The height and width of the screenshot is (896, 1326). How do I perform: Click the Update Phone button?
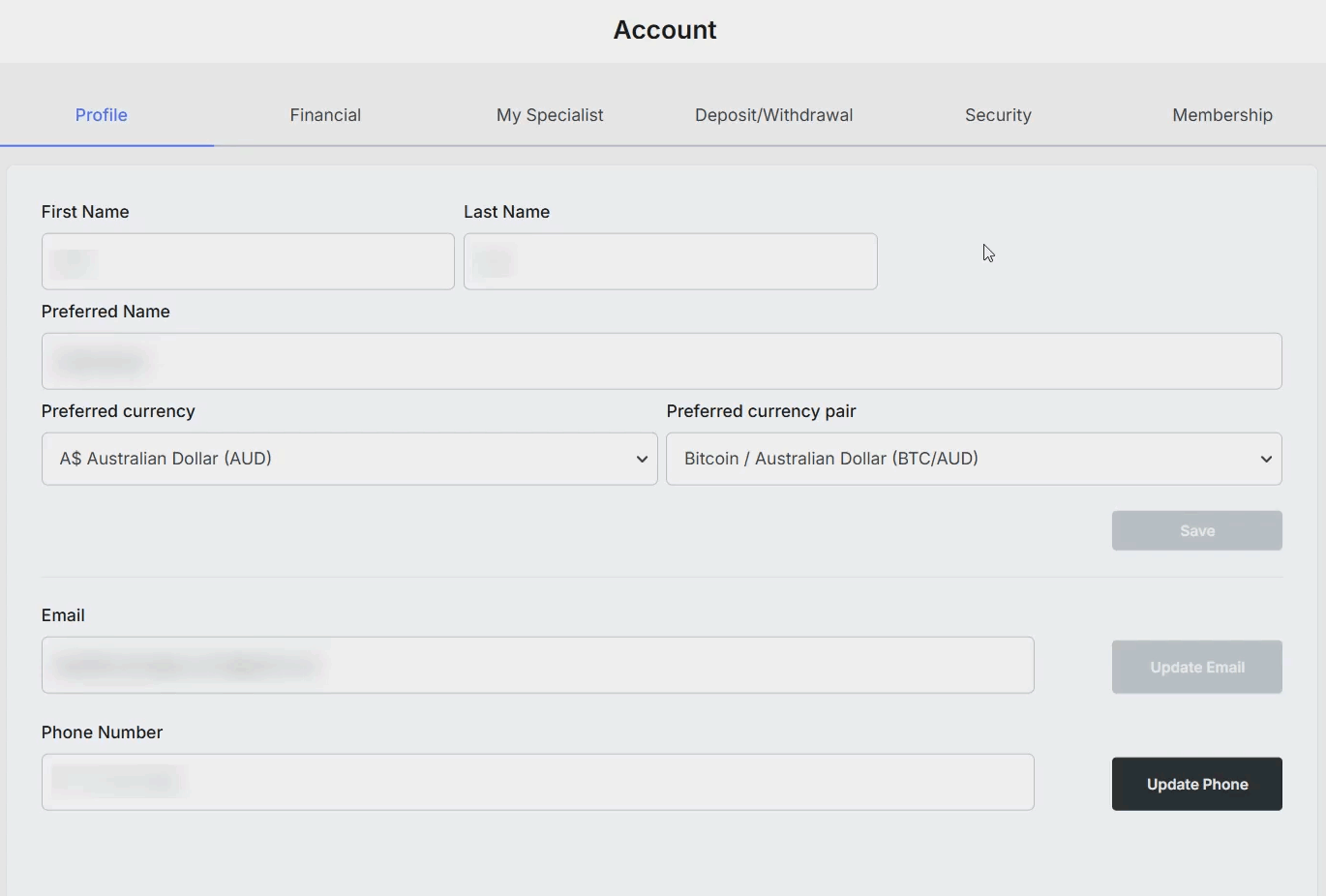pyautogui.click(x=1197, y=784)
